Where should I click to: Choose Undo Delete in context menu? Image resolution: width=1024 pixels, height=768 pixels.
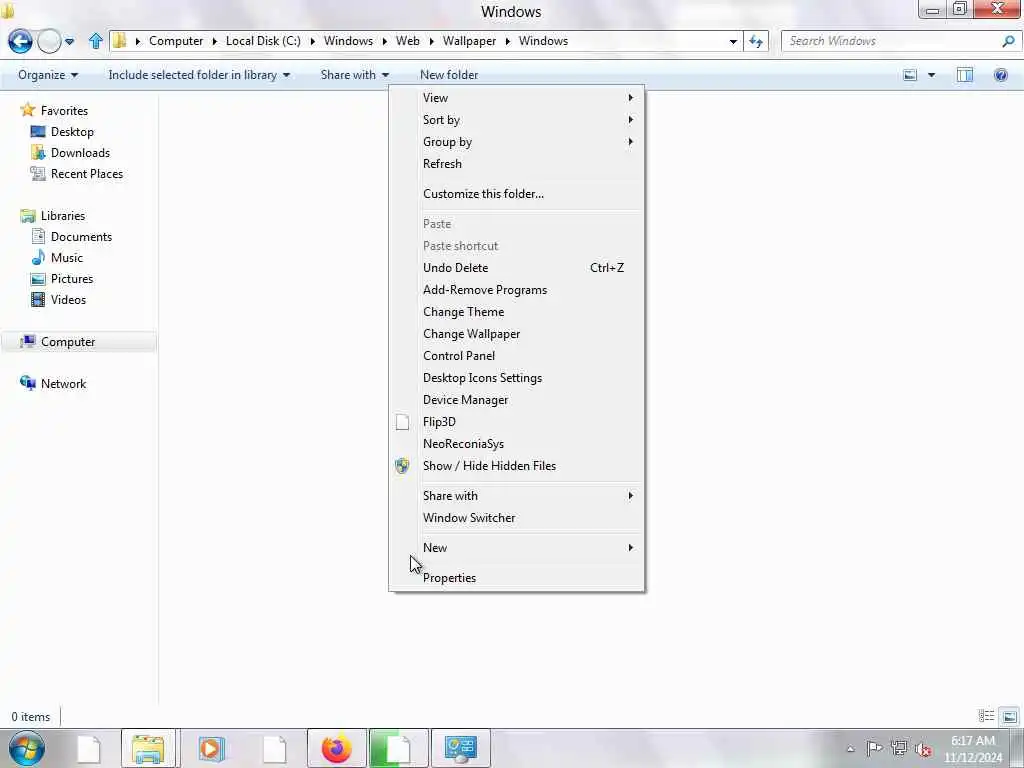pos(517,268)
